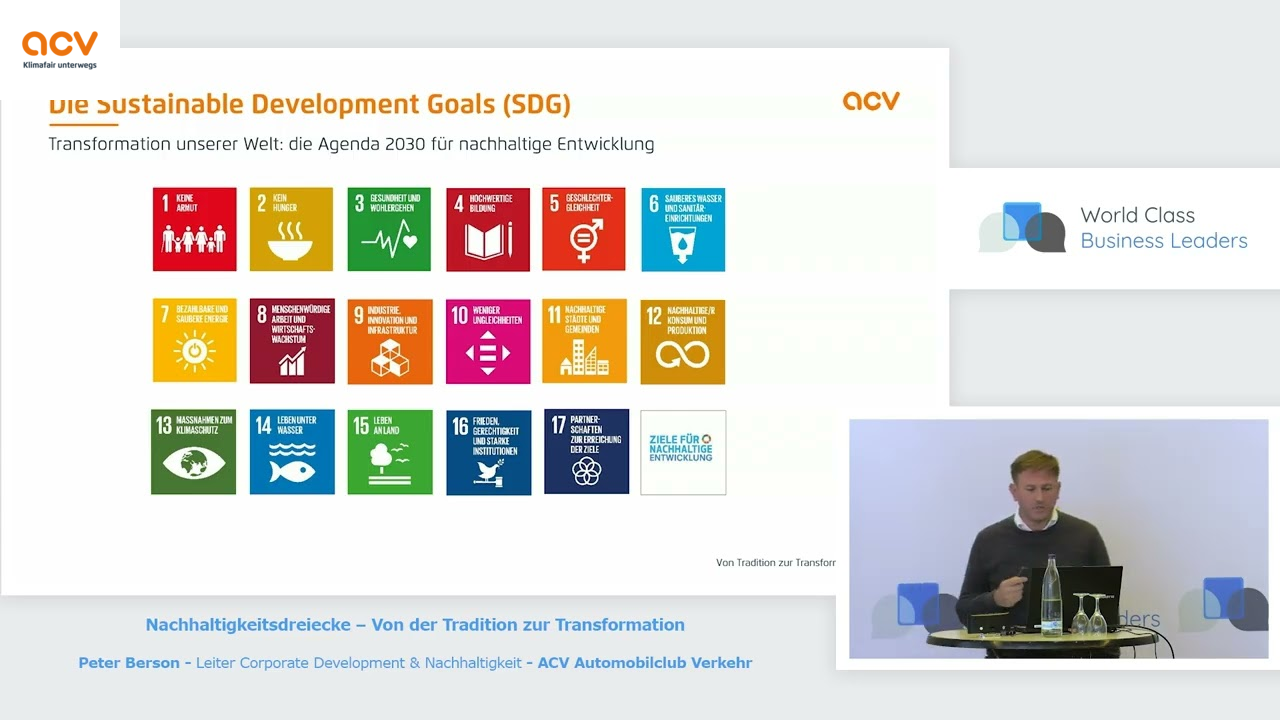Open SDG 11 Nachhaltige Städte und Gemeinden

point(585,341)
